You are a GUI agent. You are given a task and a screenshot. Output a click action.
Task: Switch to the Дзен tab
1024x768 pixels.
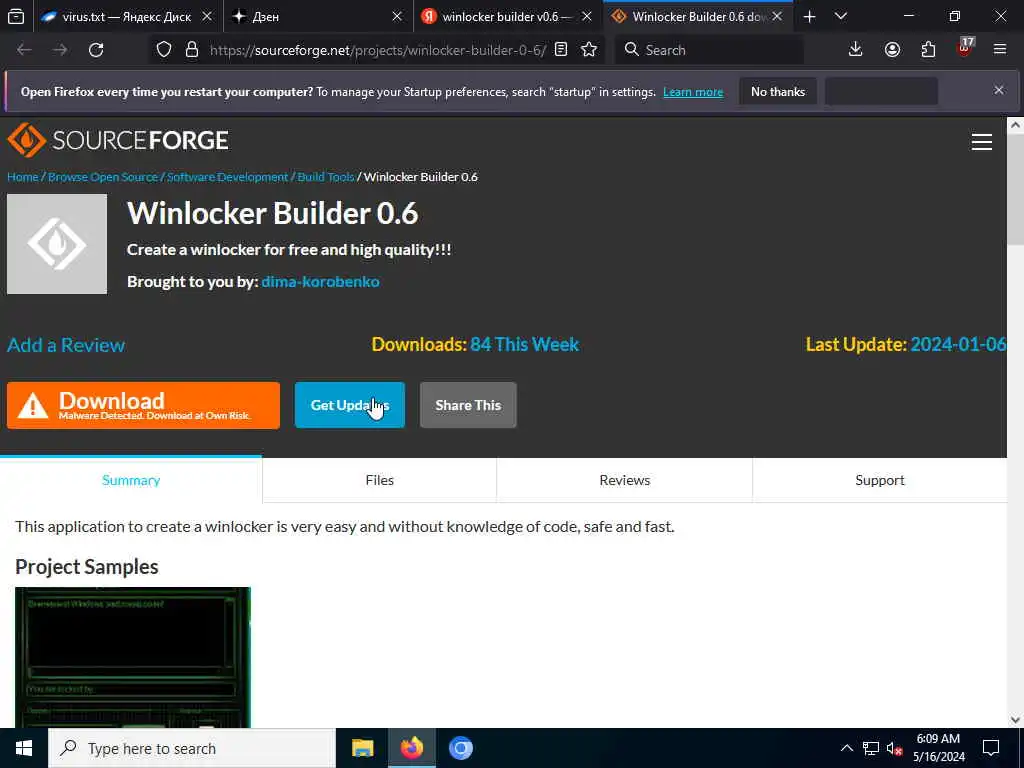[x=317, y=17]
